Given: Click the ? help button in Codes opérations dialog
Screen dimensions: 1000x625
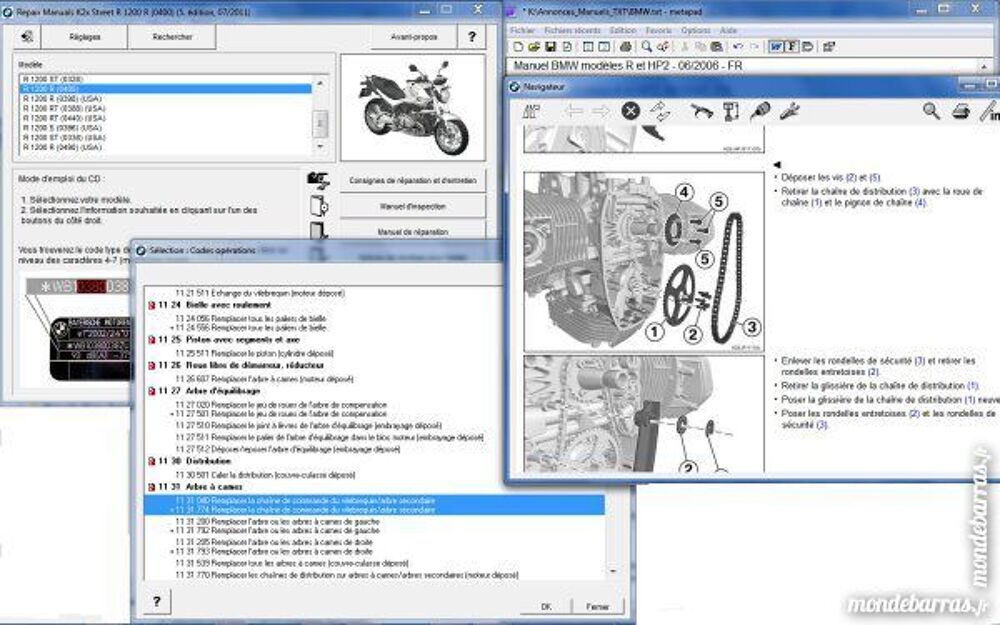Looking at the screenshot, I should (157, 601).
